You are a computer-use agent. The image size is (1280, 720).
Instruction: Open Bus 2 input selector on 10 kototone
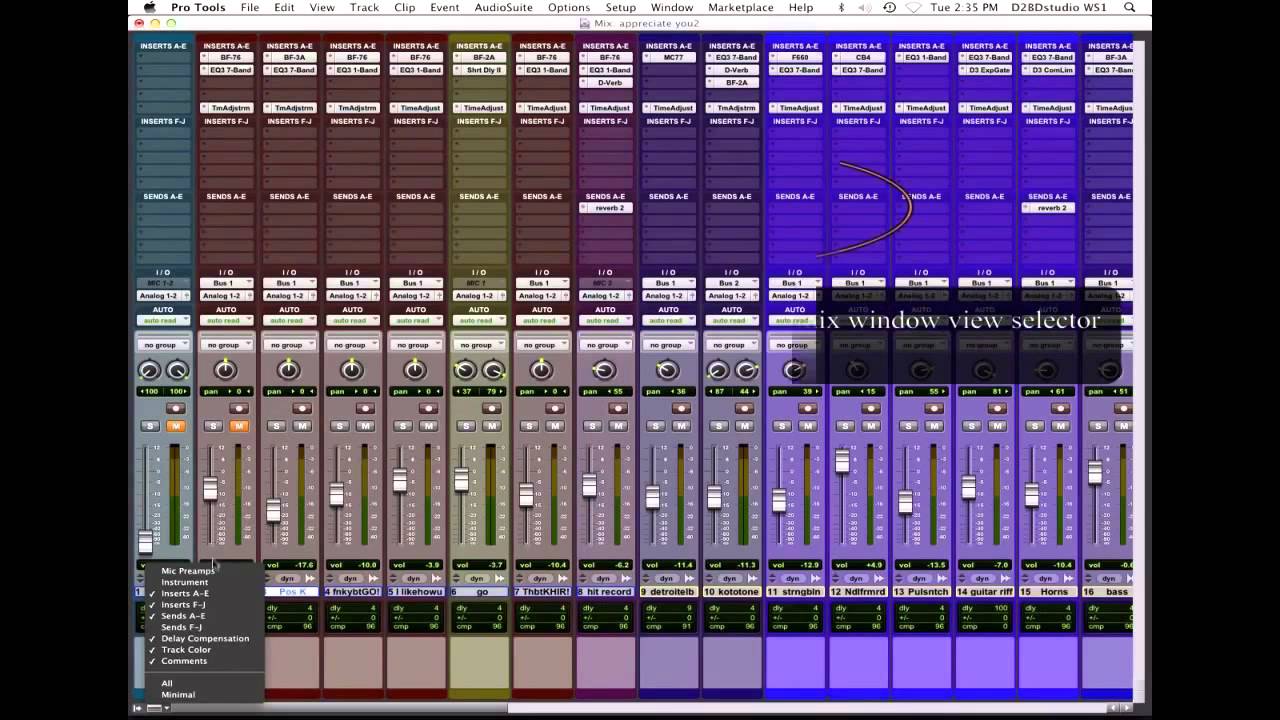(731, 283)
